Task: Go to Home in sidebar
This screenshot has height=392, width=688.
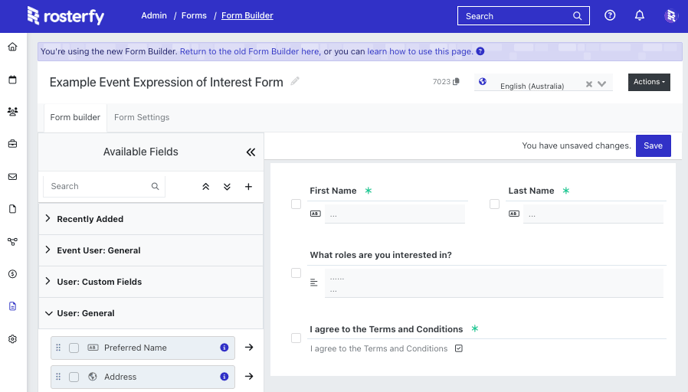Action: pyautogui.click(x=12, y=47)
